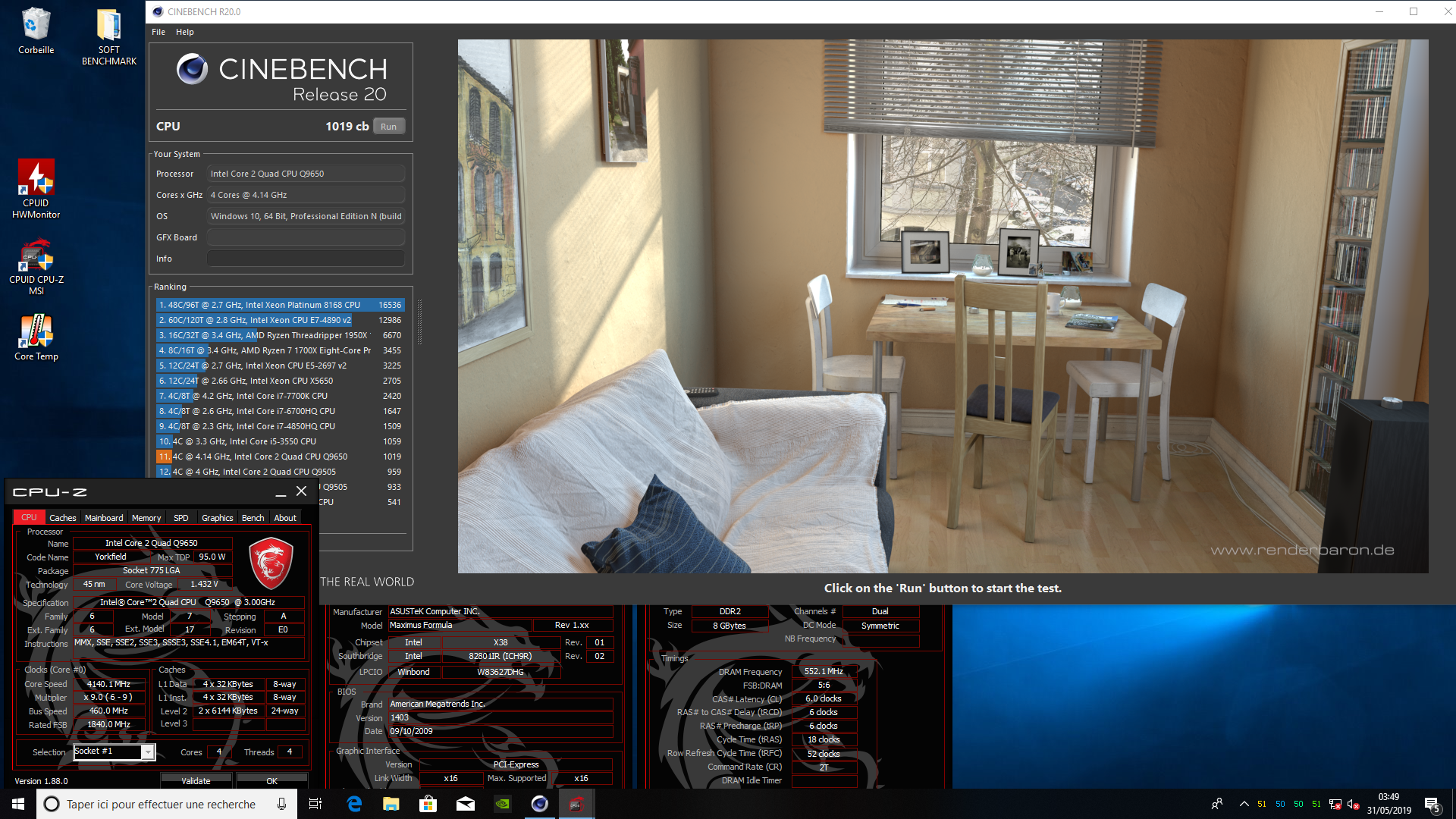Open the SOFT BENCHMARK folder icon

click(109, 36)
